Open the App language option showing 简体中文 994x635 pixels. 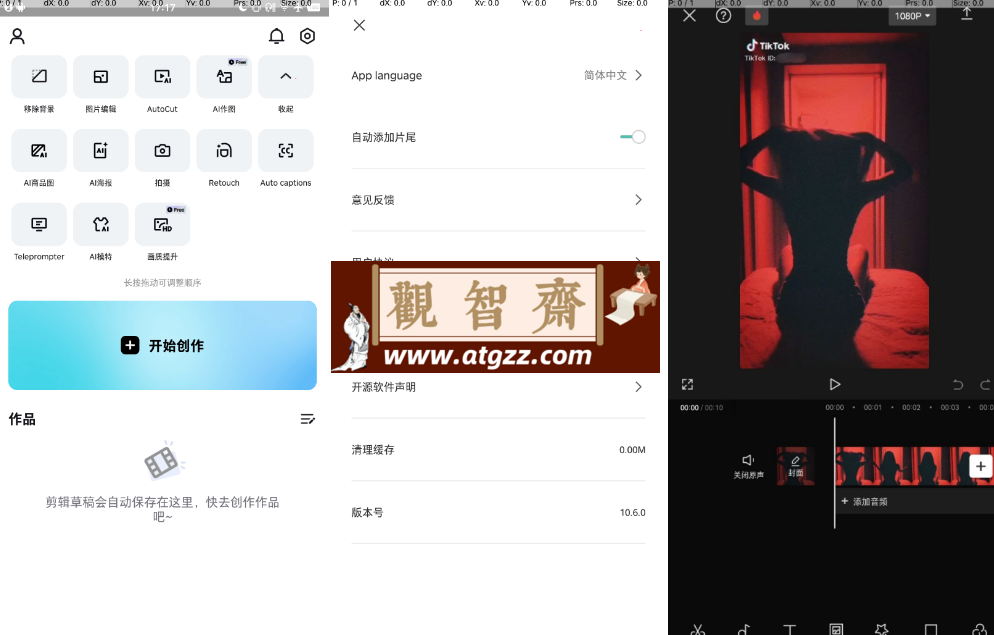[x=498, y=75]
